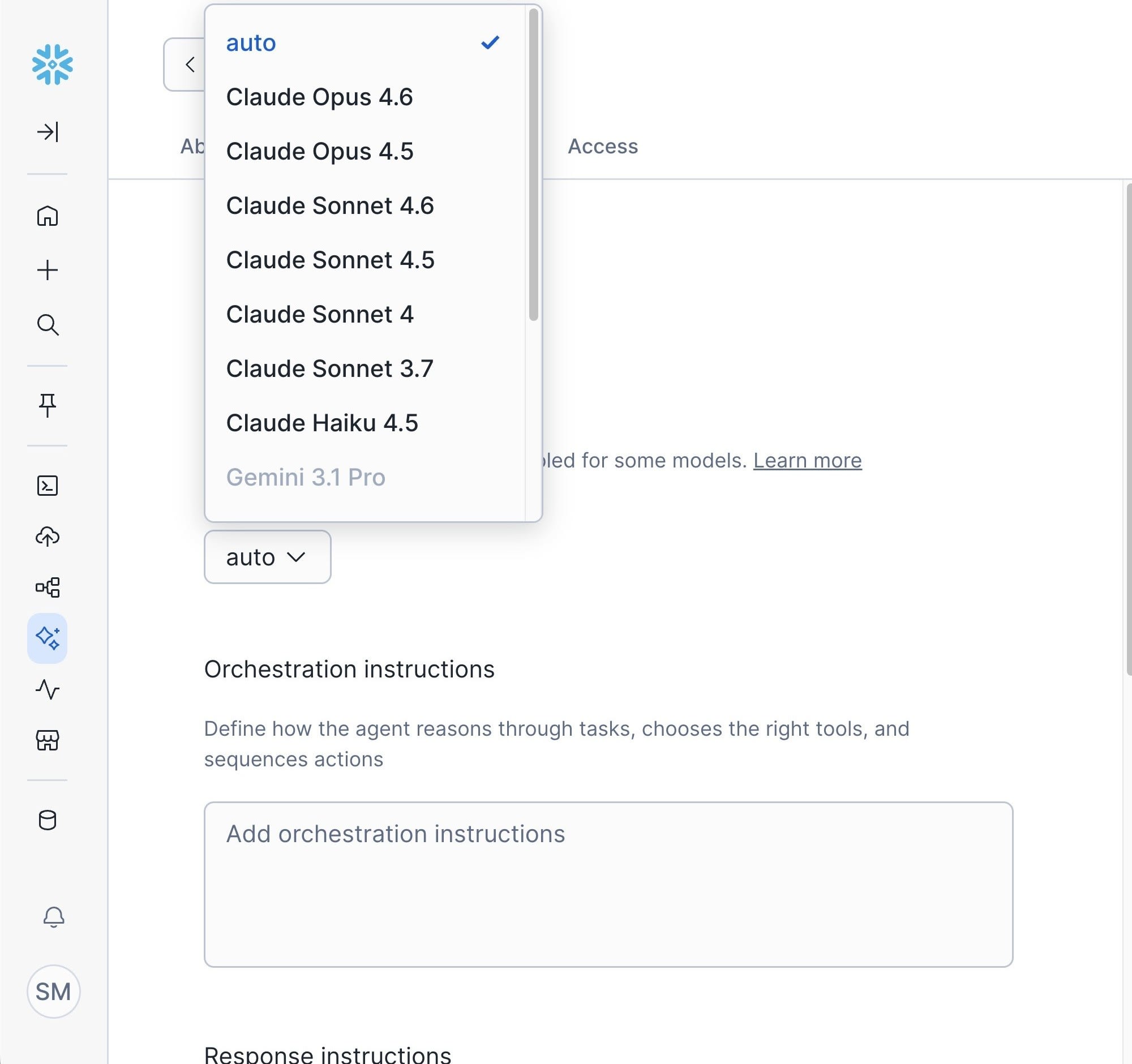This screenshot has height=1064, width=1132.
Task: Open the terminal Projects icon
Action: click(x=48, y=486)
